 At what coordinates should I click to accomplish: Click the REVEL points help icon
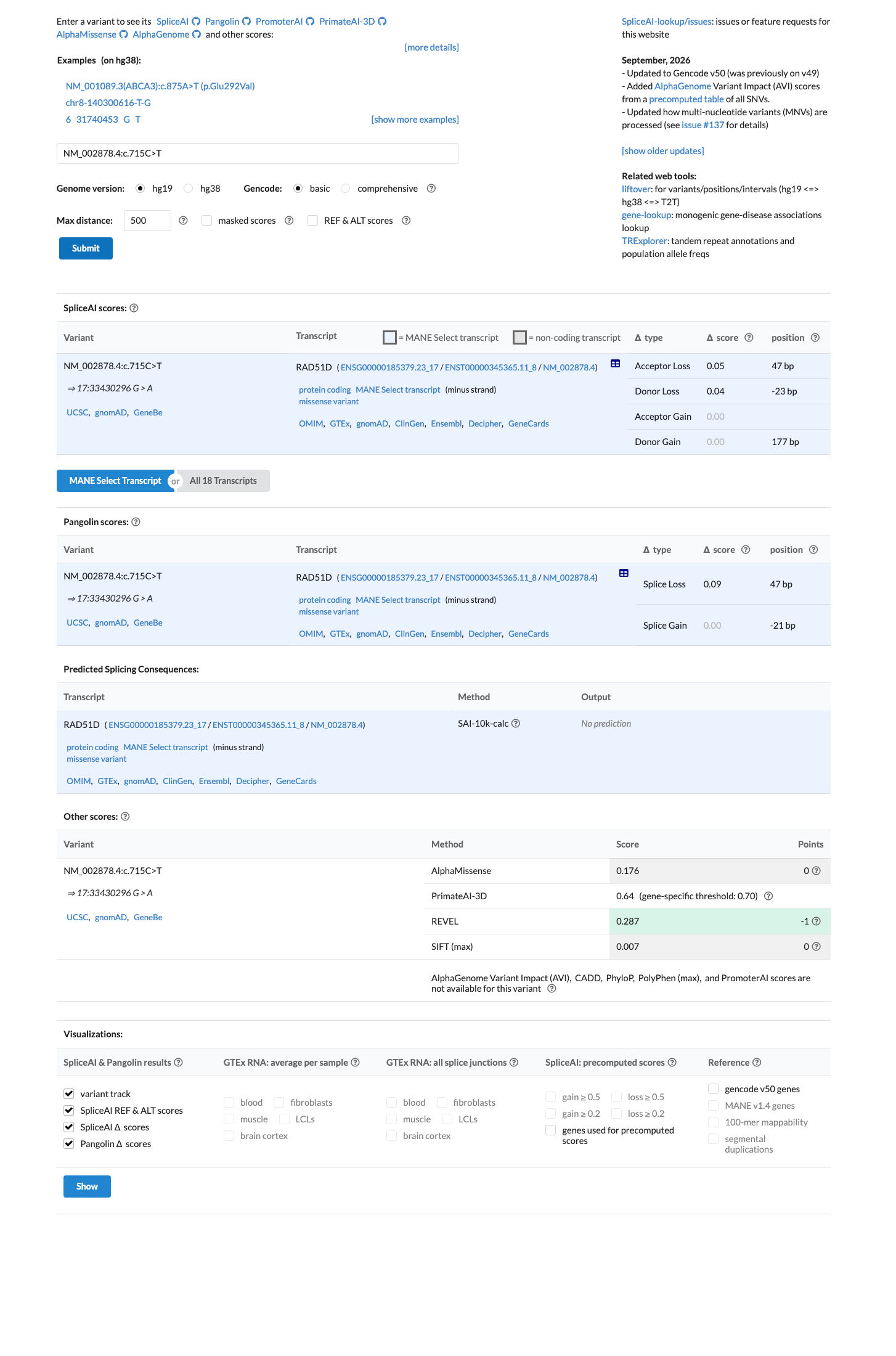click(x=817, y=921)
